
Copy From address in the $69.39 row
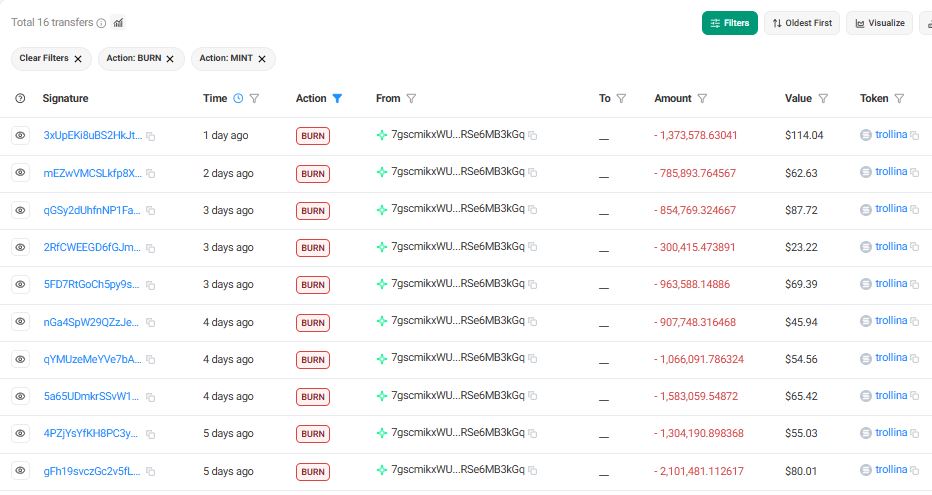point(533,285)
